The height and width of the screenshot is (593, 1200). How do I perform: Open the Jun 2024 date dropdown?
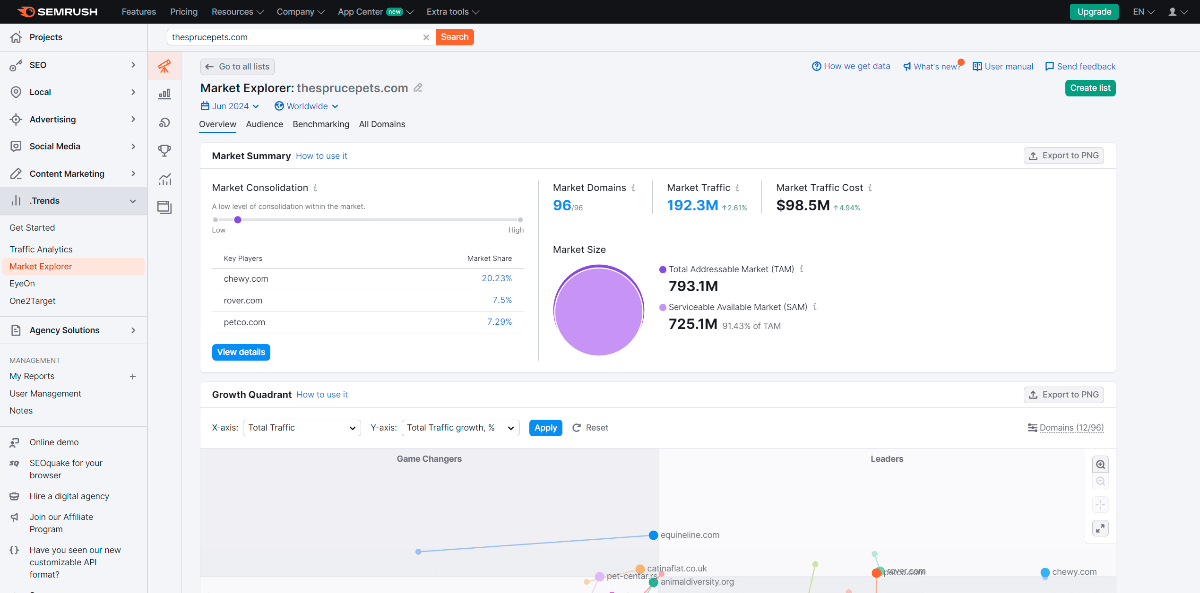pyautogui.click(x=231, y=106)
